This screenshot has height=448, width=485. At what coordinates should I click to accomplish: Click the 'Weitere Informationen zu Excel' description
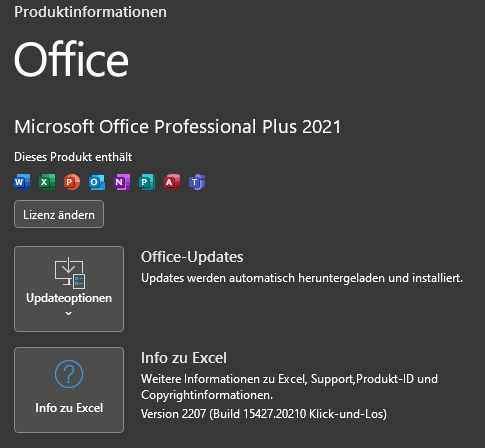289,387
